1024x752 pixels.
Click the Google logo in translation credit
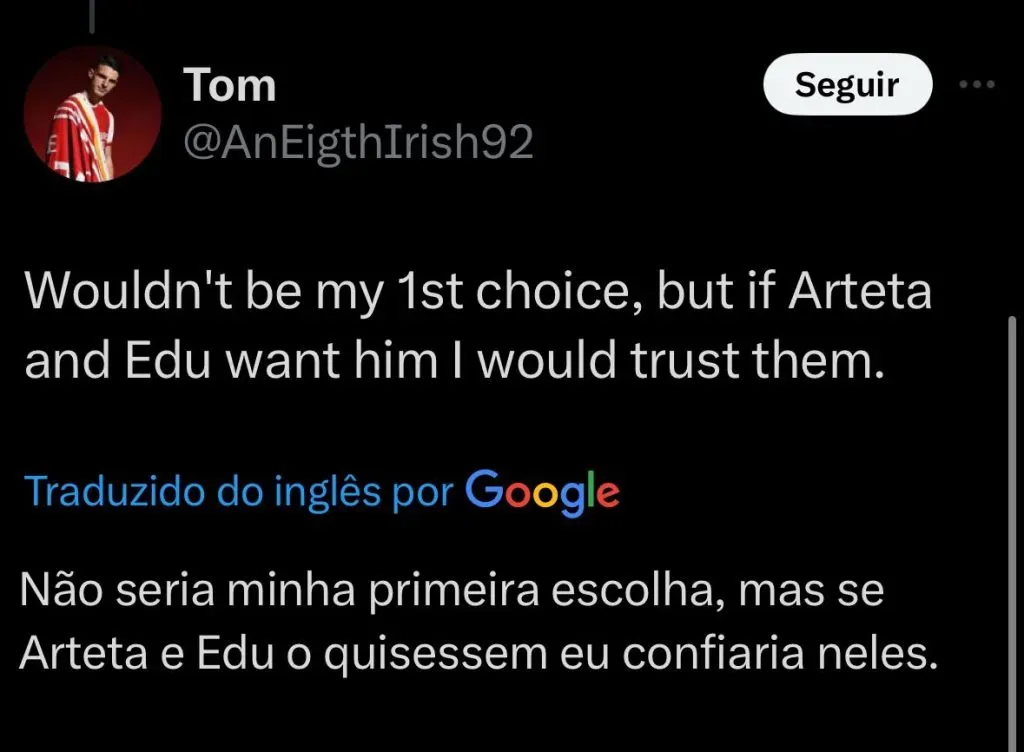click(542, 491)
